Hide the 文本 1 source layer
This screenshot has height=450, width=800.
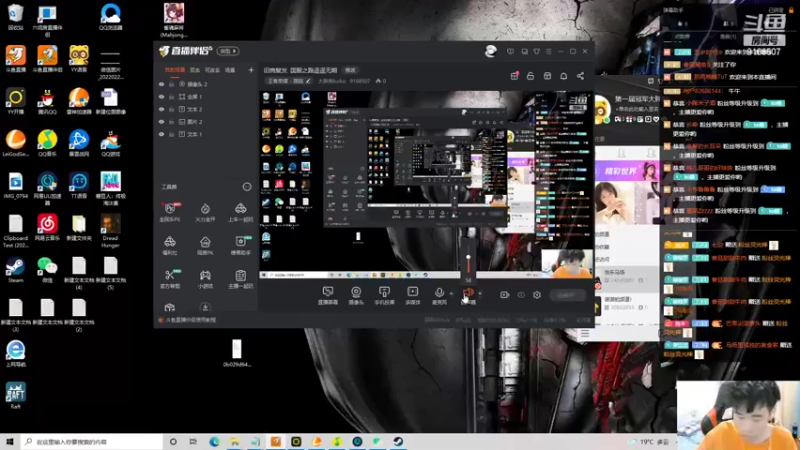click(161, 134)
